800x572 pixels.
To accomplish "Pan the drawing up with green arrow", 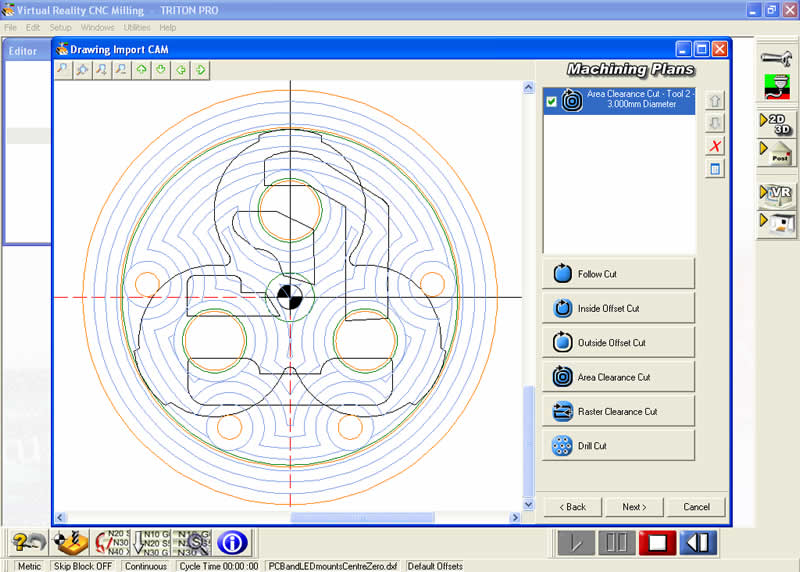I will (x=141, y=70).
